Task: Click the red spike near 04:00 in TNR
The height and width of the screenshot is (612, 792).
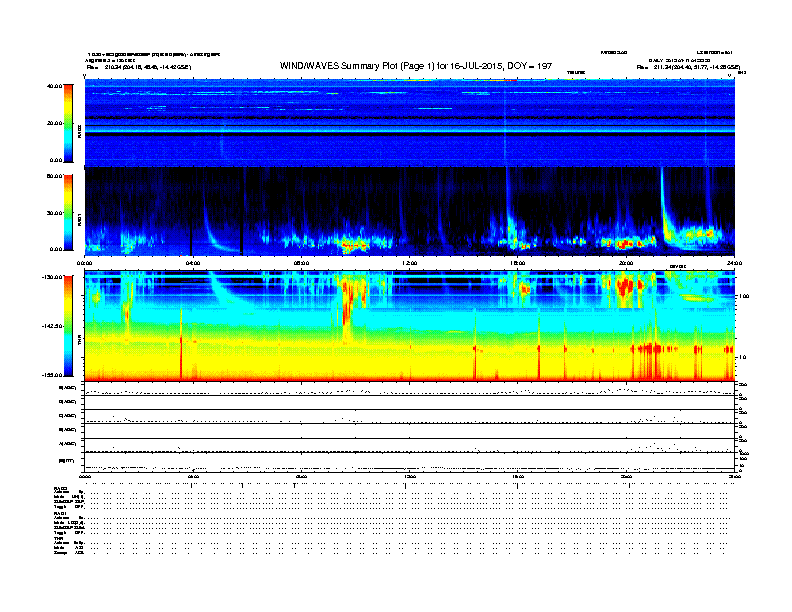Action: [x=181, y=343]
